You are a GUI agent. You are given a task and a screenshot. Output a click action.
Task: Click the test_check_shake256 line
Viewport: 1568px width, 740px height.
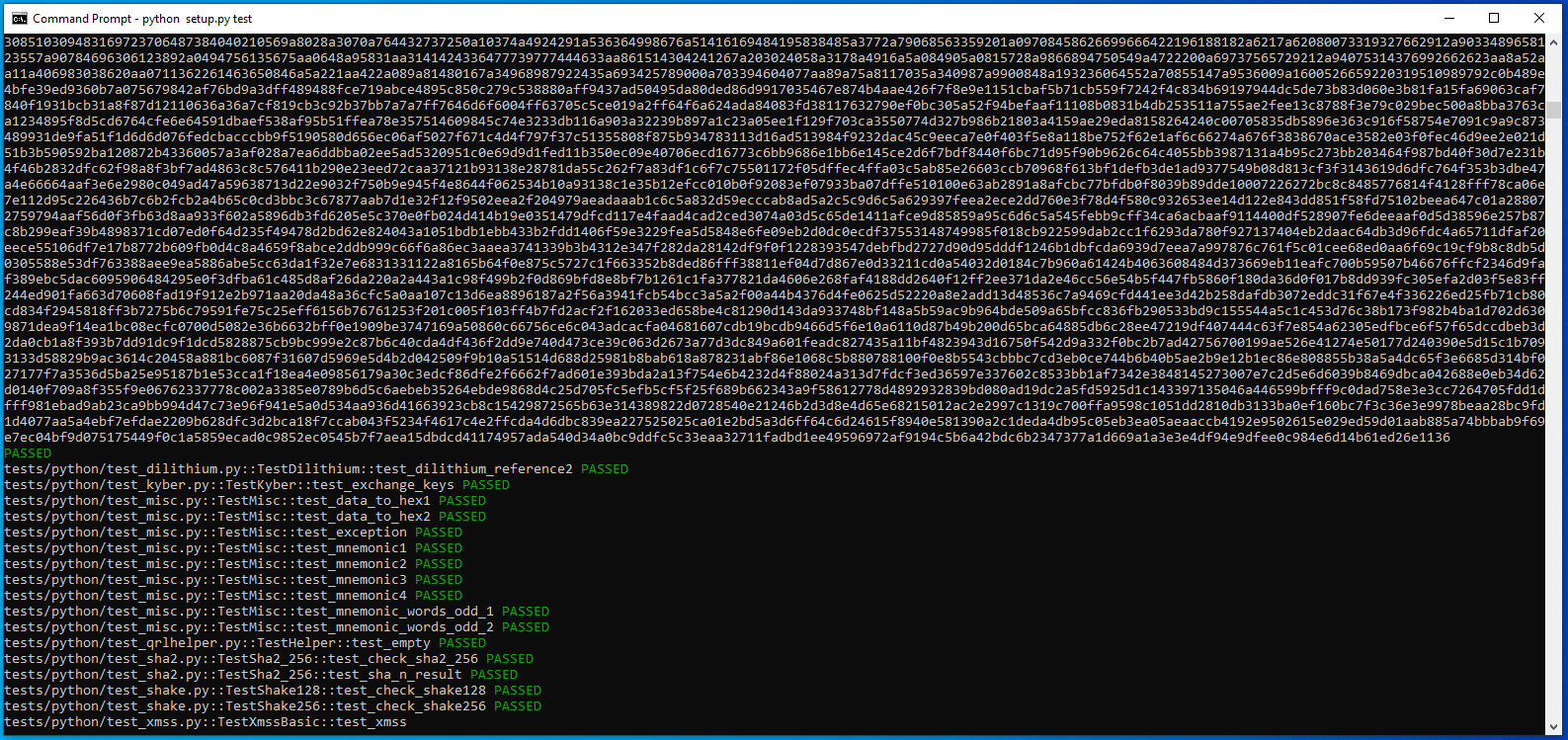tap(273, 706)
